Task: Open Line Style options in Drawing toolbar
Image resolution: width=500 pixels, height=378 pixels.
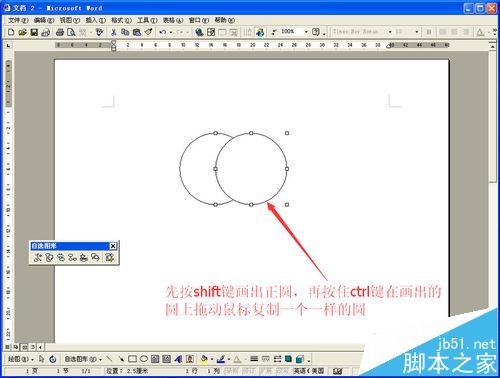Action: click(x=254, y=359)
